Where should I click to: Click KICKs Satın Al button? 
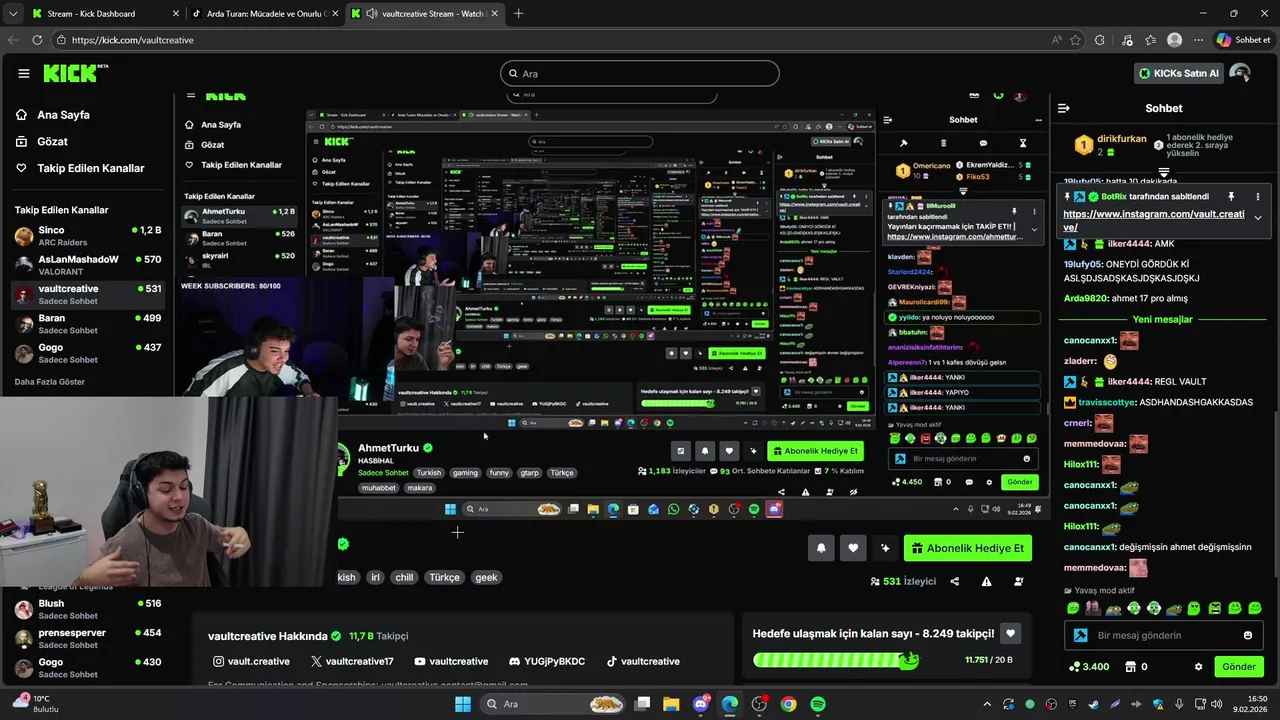1179,73
